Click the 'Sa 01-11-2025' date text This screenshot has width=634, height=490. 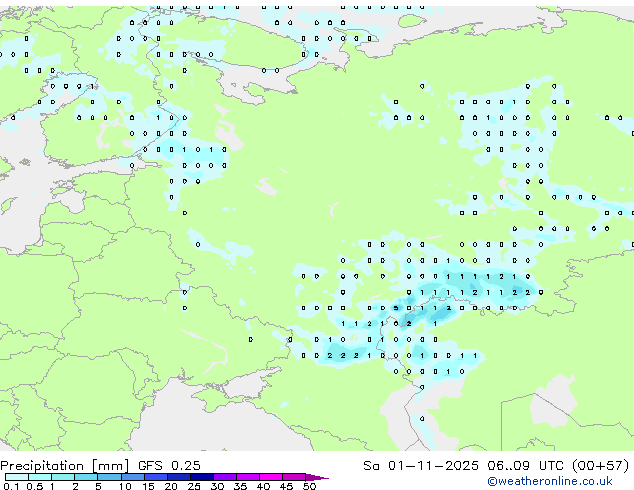(421, 466)
